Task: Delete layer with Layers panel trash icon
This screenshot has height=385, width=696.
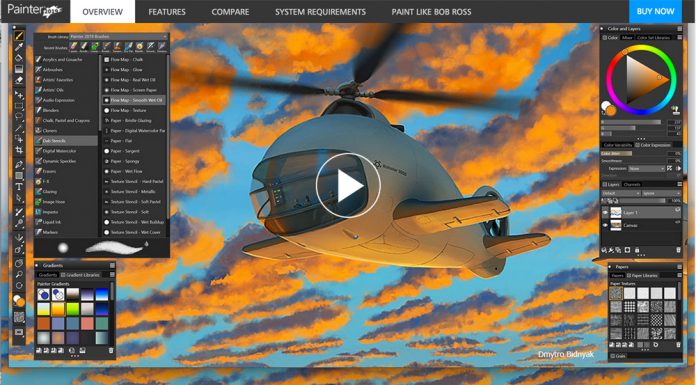Action: pos(678,250)
